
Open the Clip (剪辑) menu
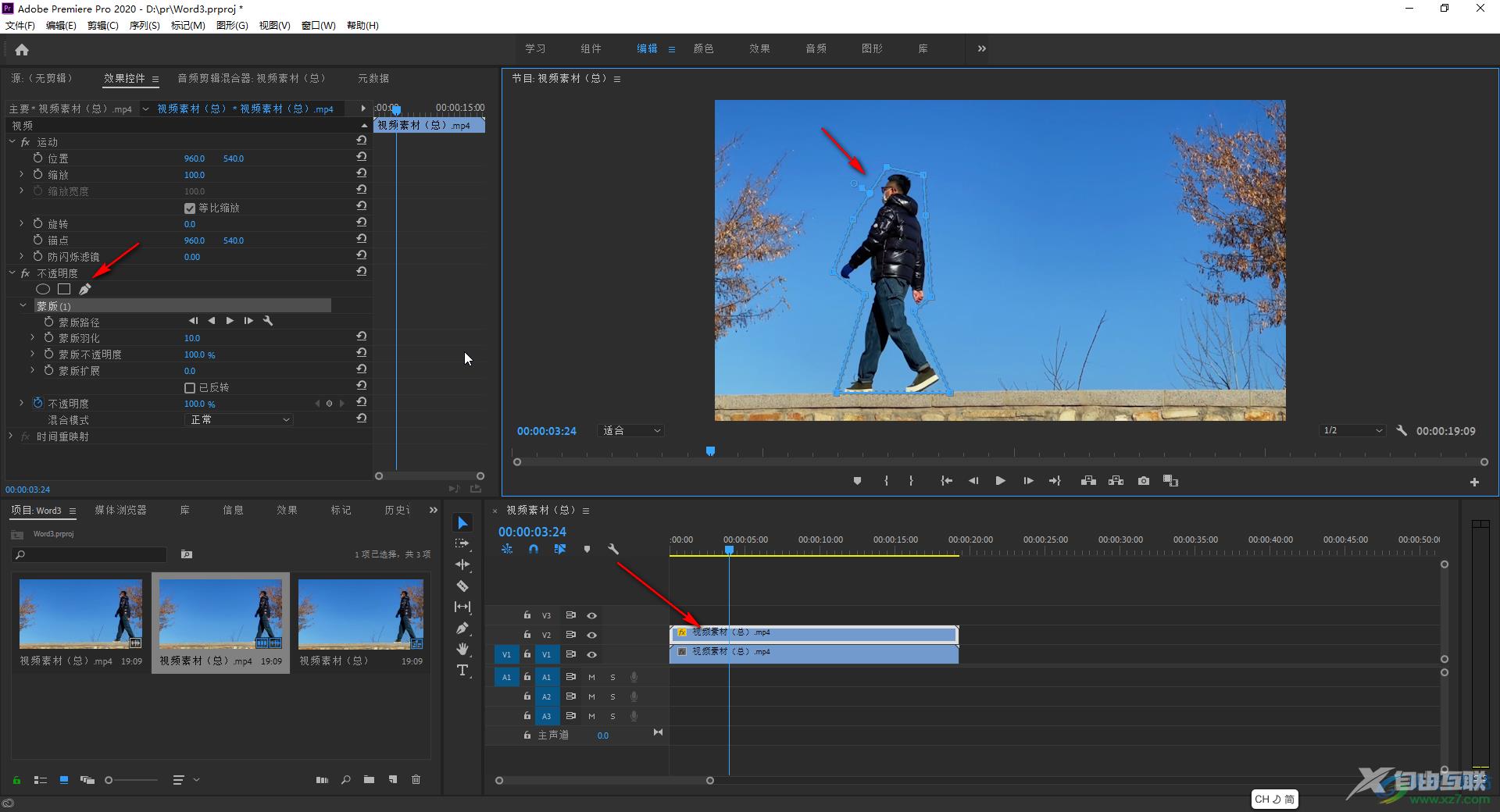tap(102, 25)
